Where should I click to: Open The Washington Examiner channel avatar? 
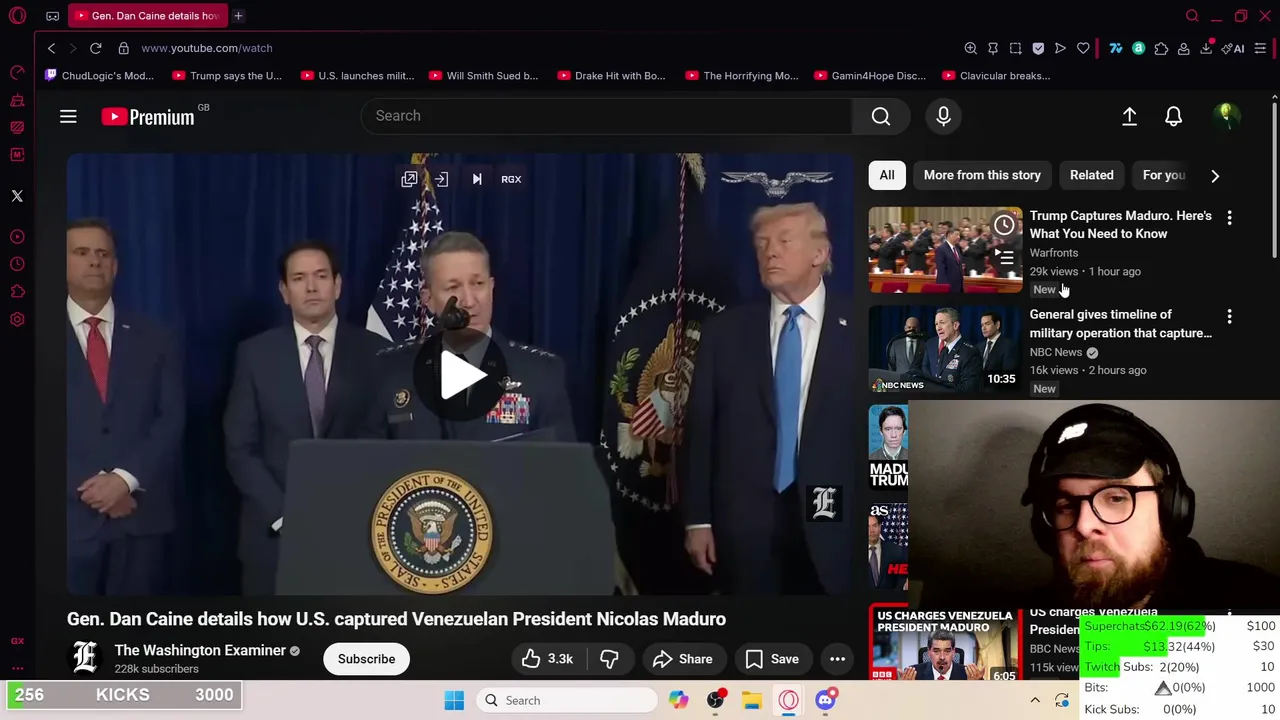[85, 657]
